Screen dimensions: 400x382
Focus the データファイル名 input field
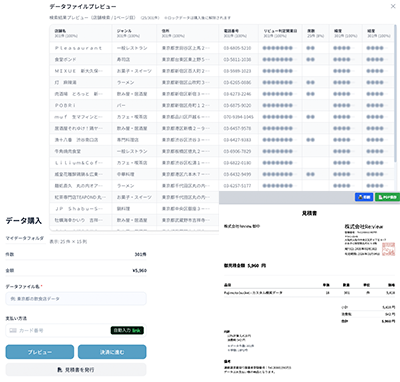[76, 299]
